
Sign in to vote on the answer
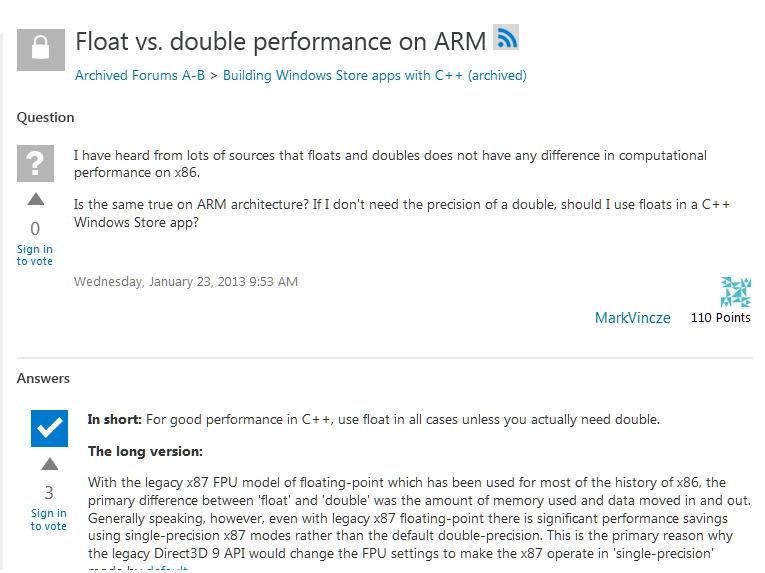pos(49,520)
